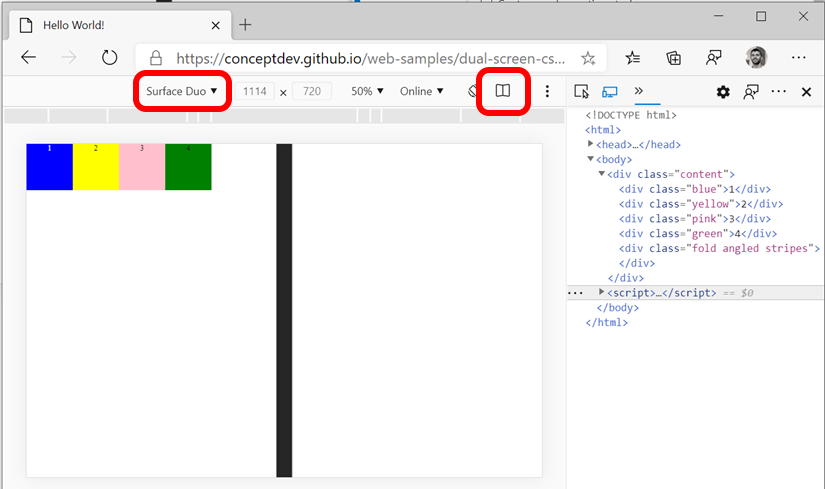The image size is (825, 489).
Task: Click the width field showing 1114
Action: tap(255, 91)
